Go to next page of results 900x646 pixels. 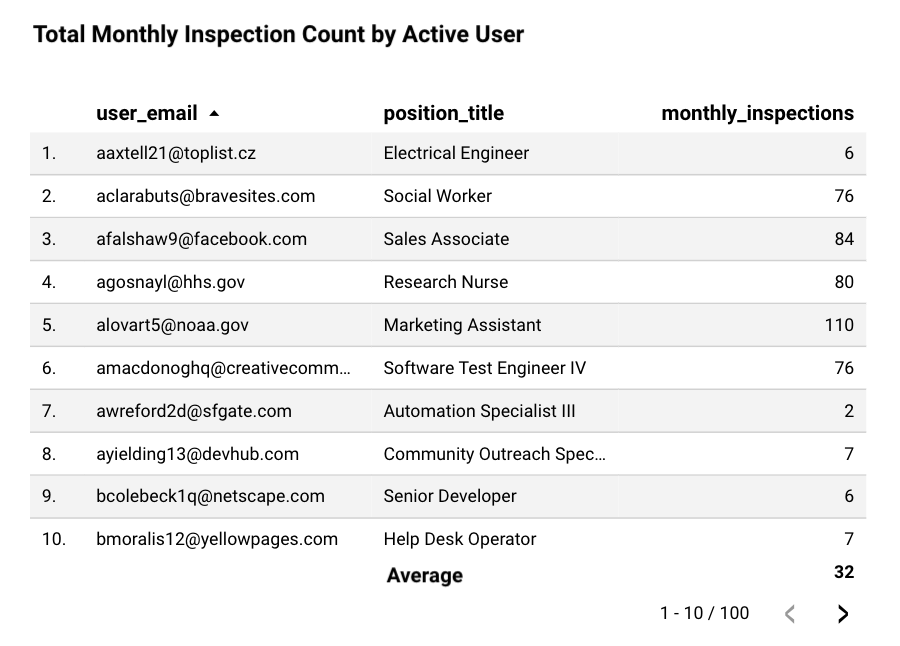tap(842, 614)
